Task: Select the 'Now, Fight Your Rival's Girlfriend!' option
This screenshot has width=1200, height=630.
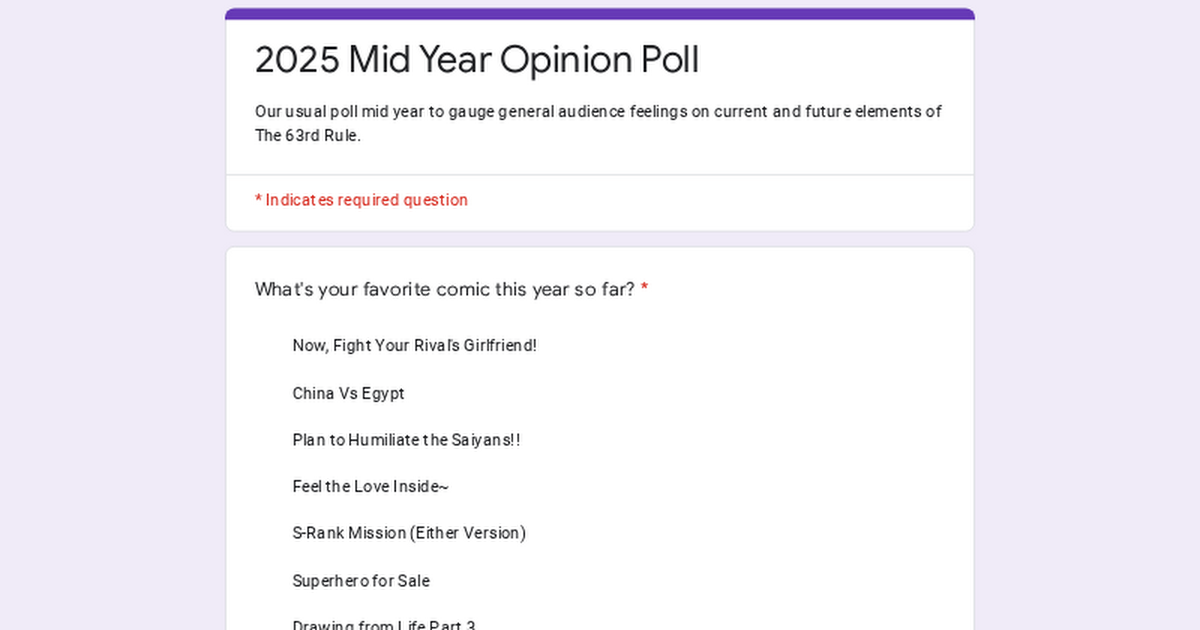Action: [x=414, y=346]
